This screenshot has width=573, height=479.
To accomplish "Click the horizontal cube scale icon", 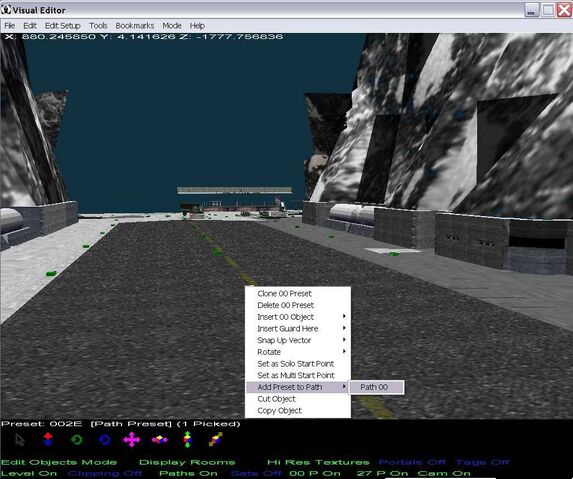I will click(x=160, y=439).
